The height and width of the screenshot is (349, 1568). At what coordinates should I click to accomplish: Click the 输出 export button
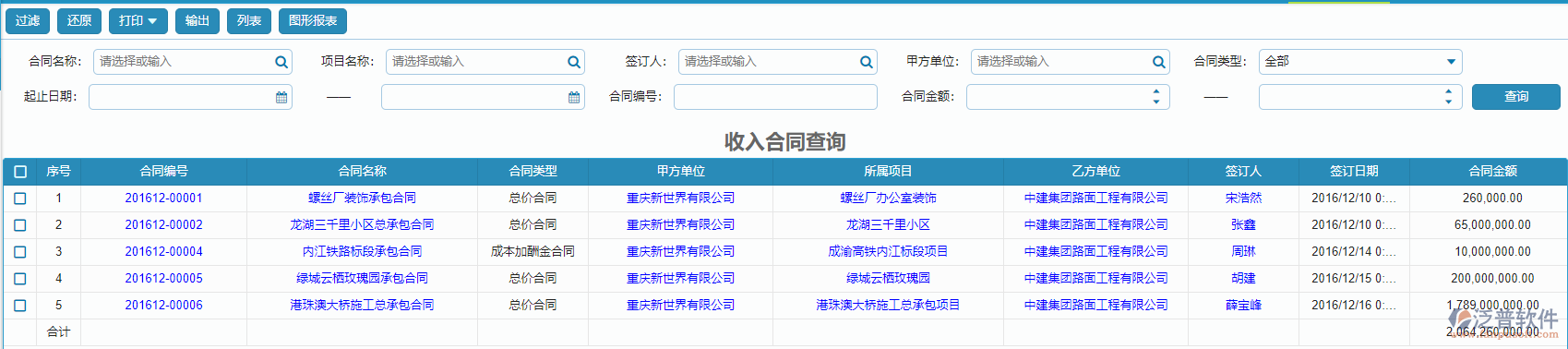coord(197,20)
